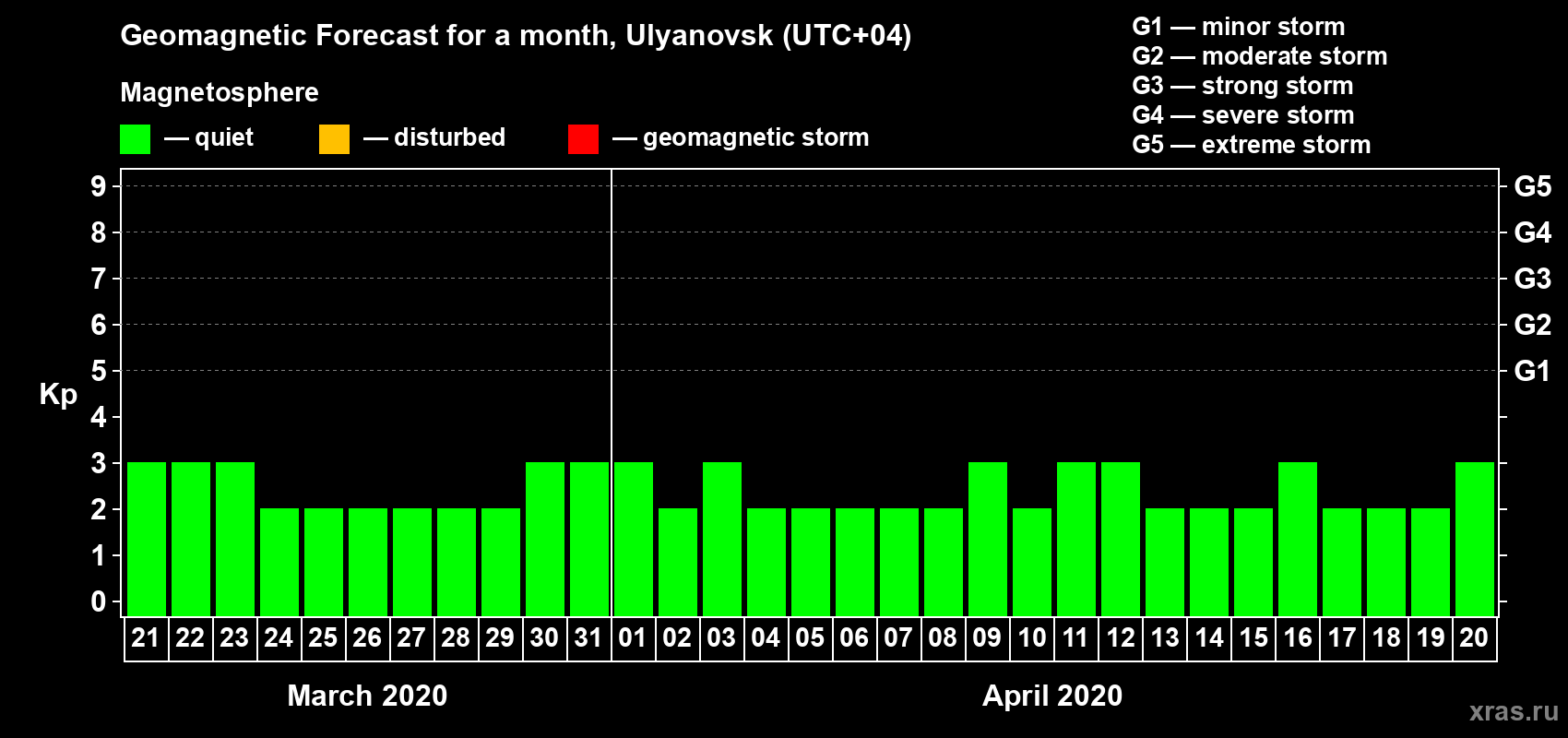The width and height of the screenshot is (1568, 738).
Task: Click the G5 right axis label
Action: [1532, 186]
